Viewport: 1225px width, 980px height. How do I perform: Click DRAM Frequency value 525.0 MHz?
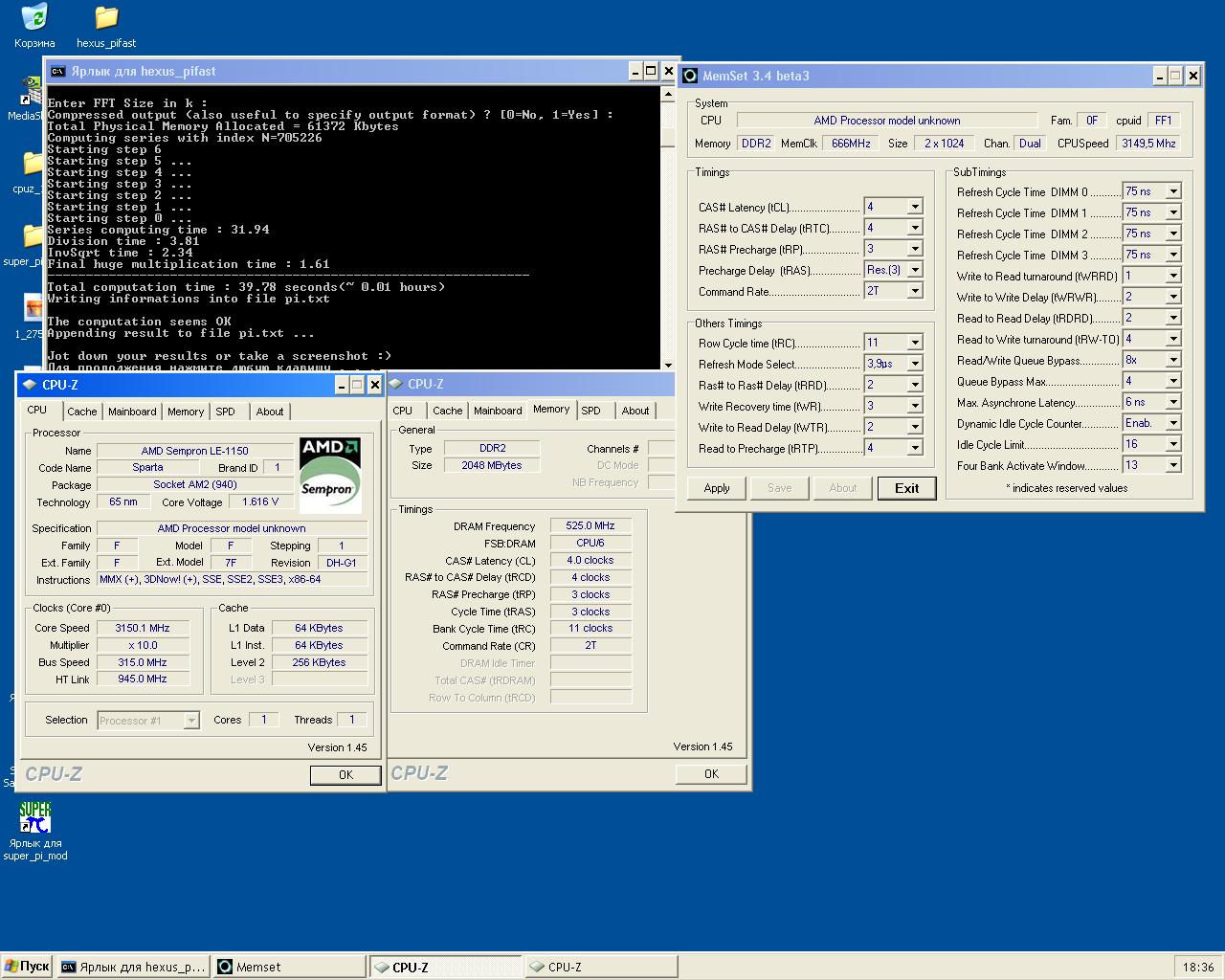coord(590,526)
